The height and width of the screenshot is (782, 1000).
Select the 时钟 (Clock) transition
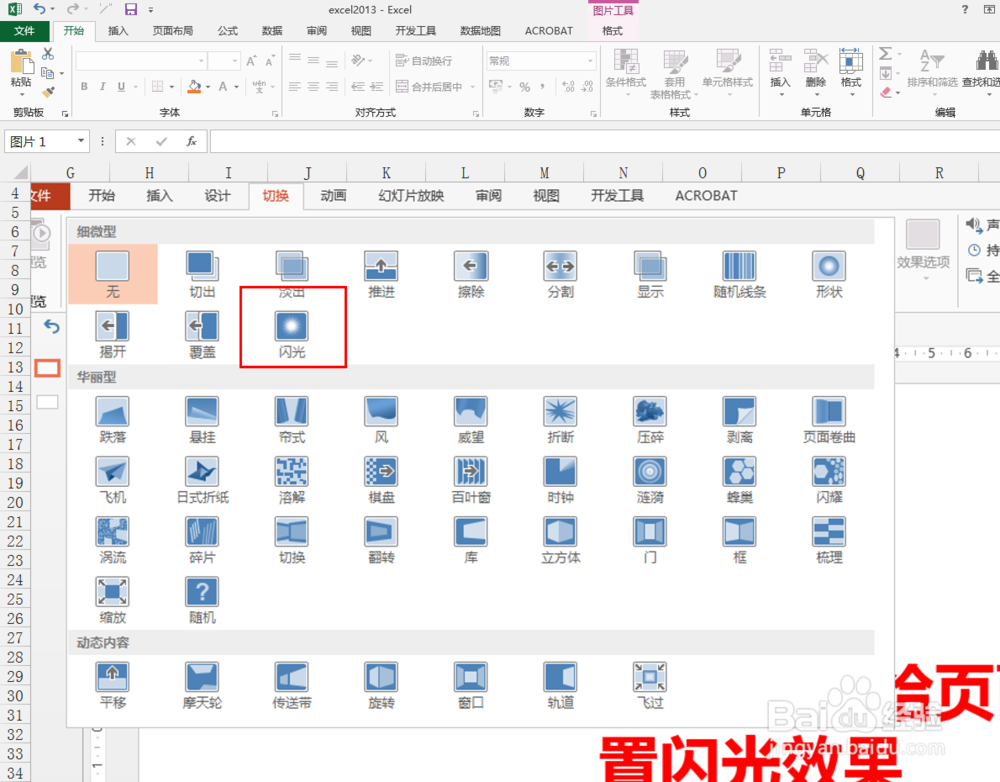point(560,480)
